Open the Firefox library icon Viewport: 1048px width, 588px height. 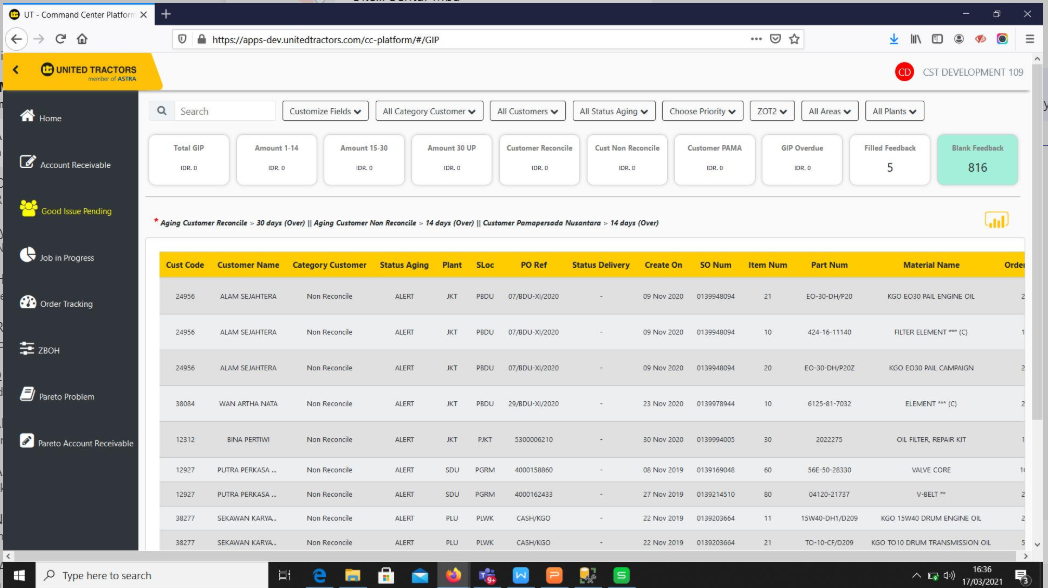click(916, 39)
